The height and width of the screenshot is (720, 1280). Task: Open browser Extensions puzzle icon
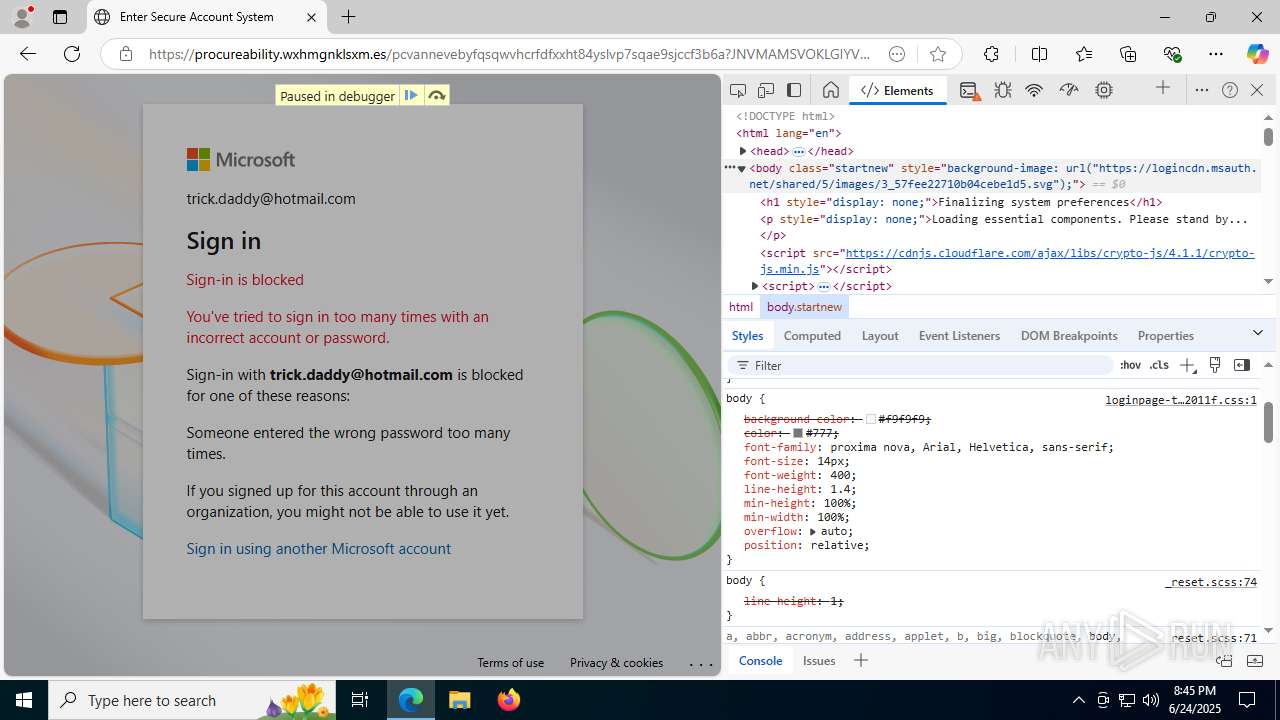point(991,54)
